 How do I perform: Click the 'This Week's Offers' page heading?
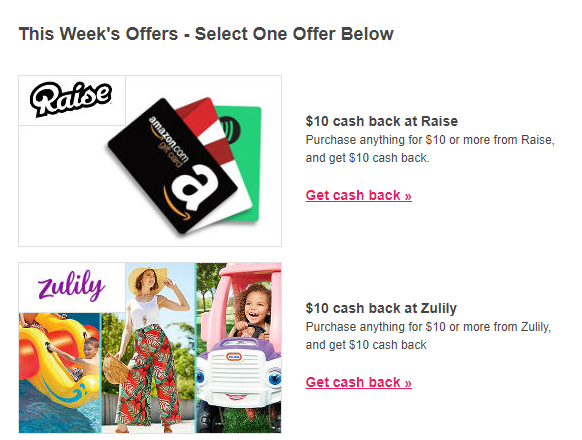[x=206, y=34]
